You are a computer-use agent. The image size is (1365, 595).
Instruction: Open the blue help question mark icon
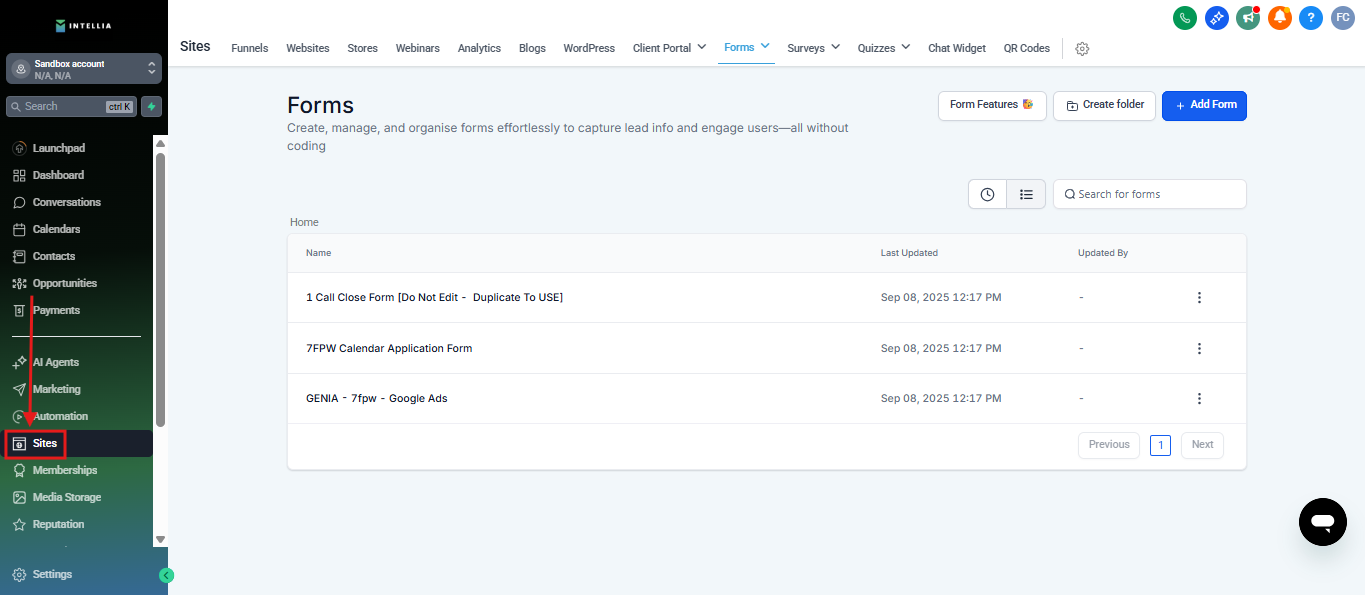[x=1311, y=17]
